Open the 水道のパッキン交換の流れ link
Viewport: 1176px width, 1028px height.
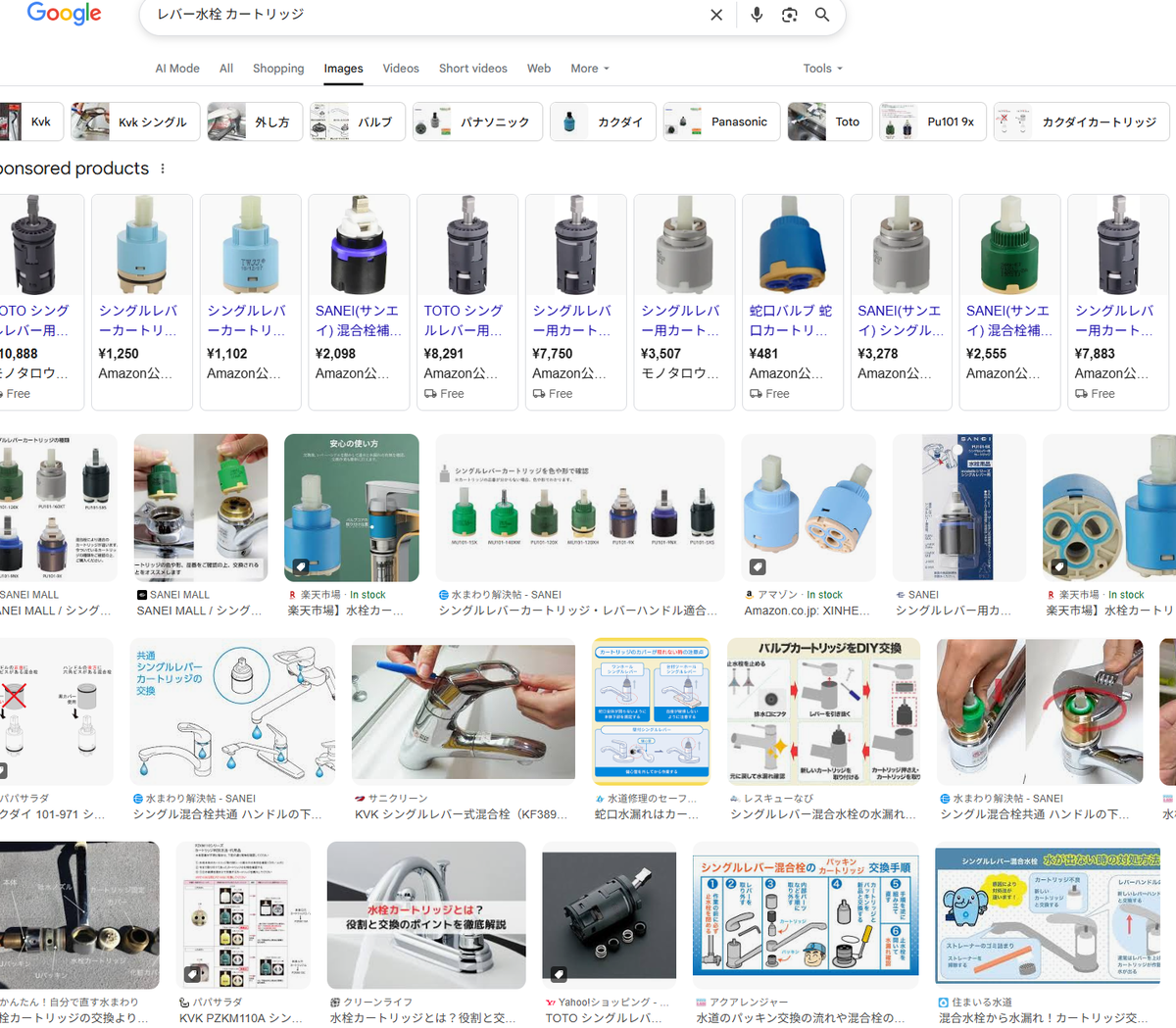pyautogui.click(x=802, y=1018)
